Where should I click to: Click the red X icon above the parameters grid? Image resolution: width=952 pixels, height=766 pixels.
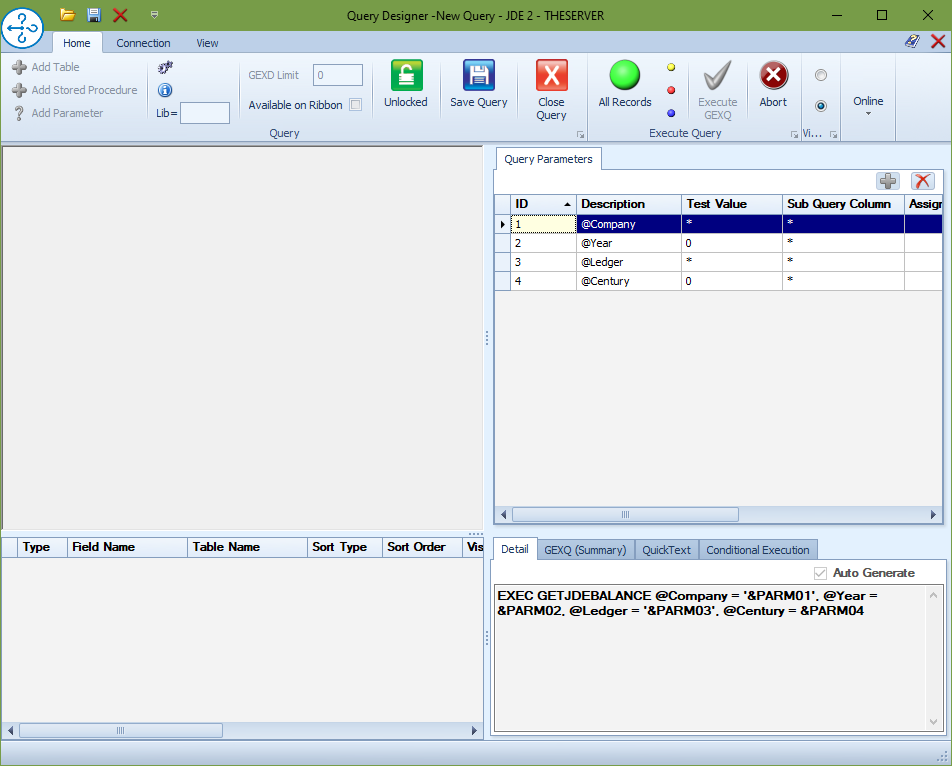click(922, 181)
